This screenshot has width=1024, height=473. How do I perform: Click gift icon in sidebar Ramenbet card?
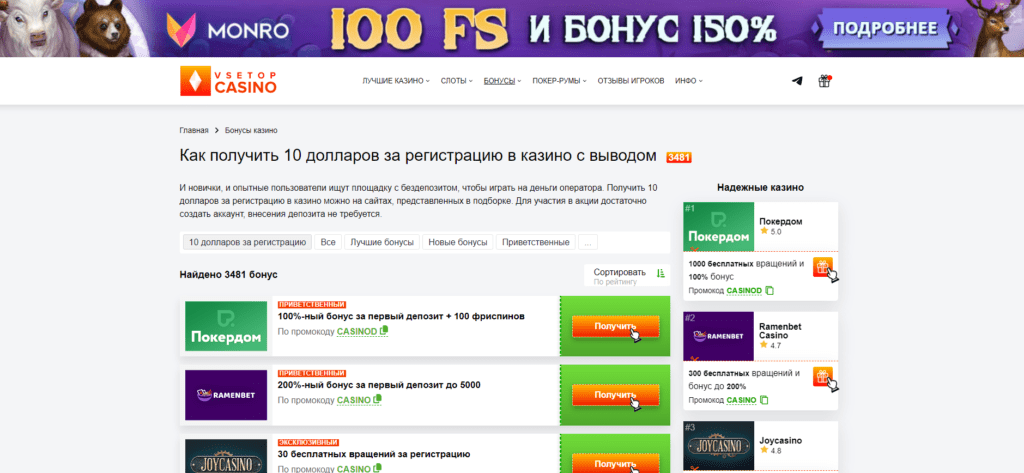pos(823,377)
